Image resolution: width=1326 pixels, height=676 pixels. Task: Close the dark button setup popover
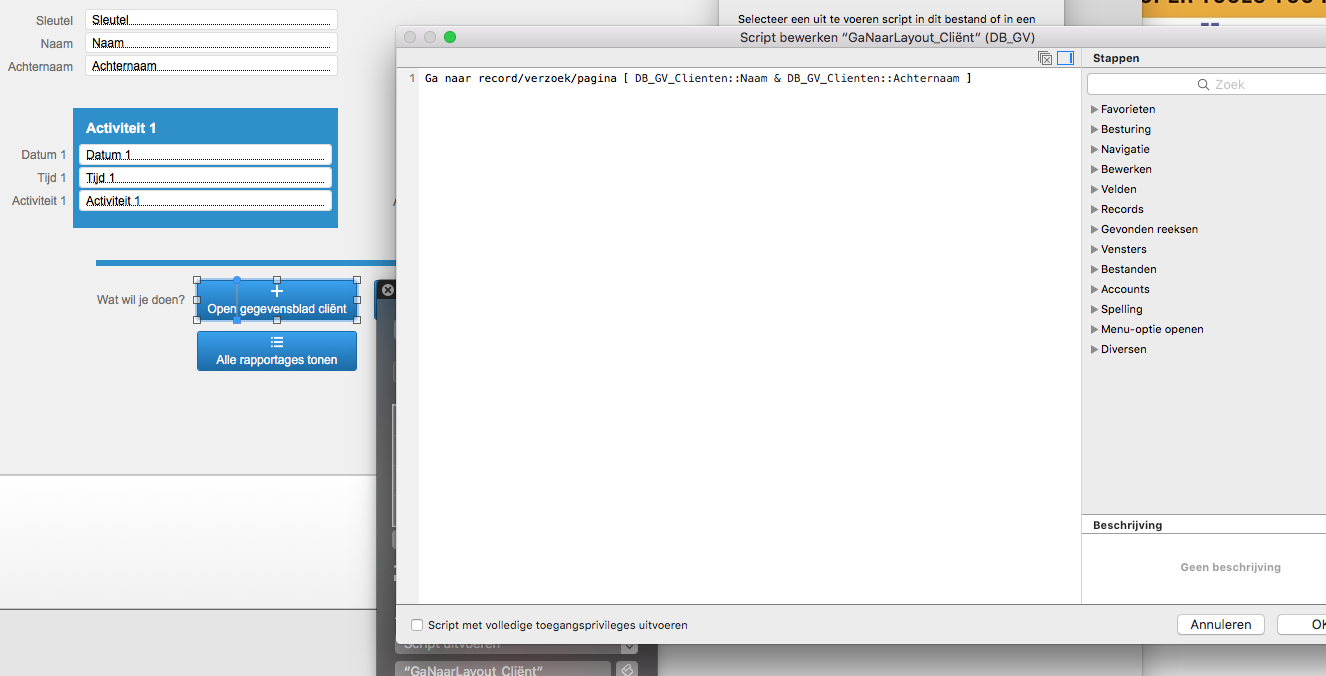point(388,290)
